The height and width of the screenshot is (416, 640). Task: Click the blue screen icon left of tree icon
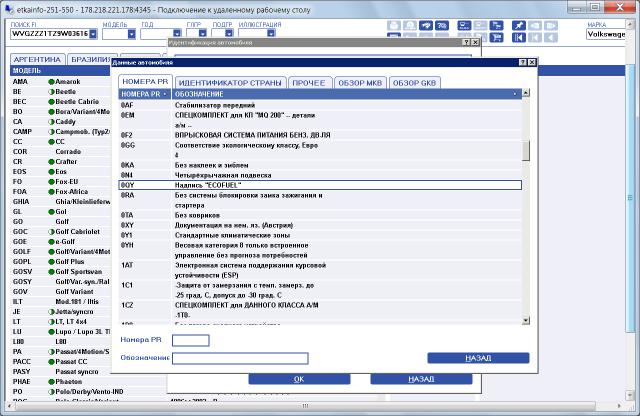point(464,26)
